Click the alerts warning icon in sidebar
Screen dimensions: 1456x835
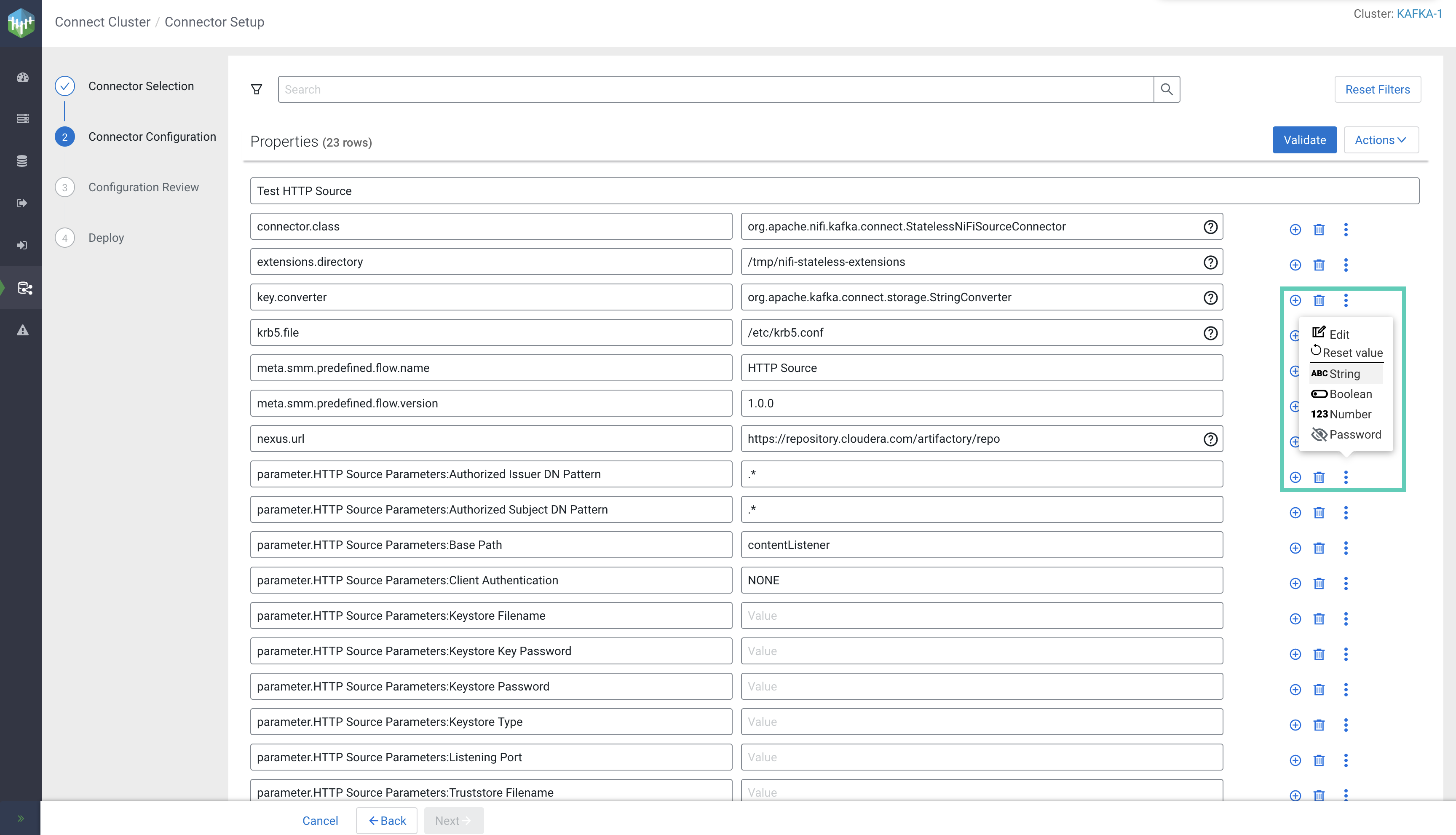[x=22, y=330]
